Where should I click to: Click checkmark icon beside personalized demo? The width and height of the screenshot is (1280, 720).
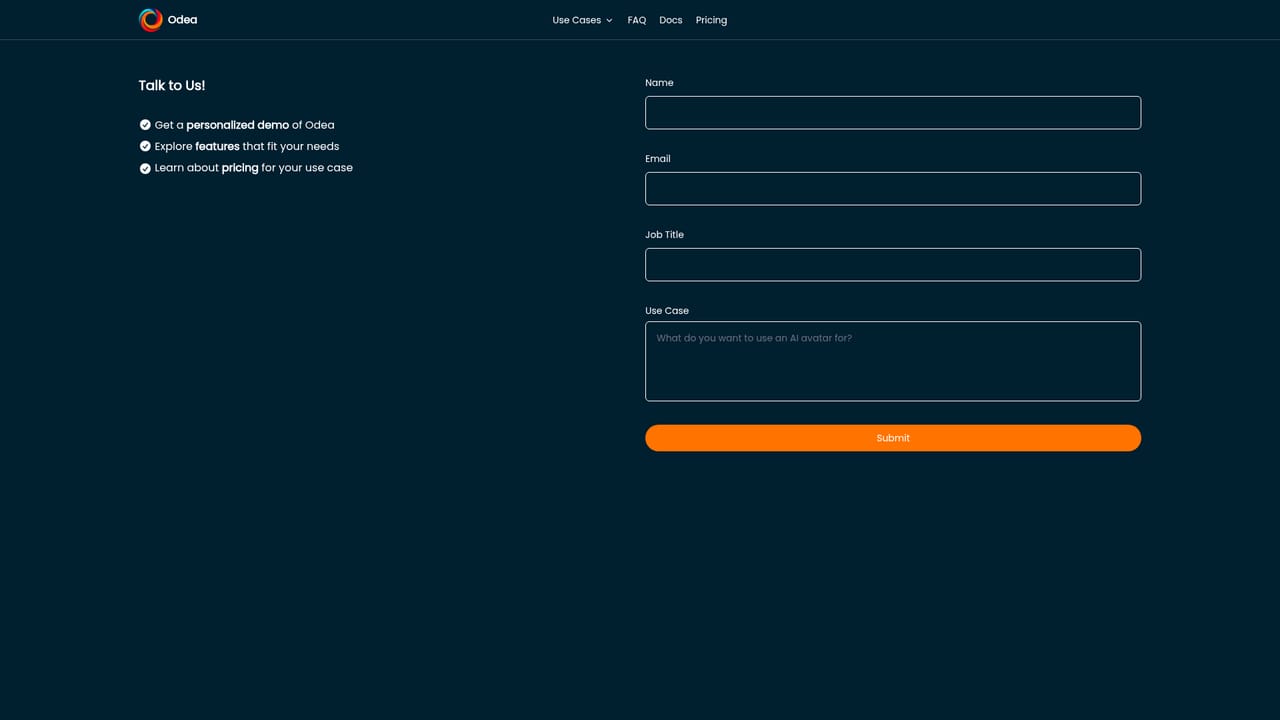click(x=145, y=125)
